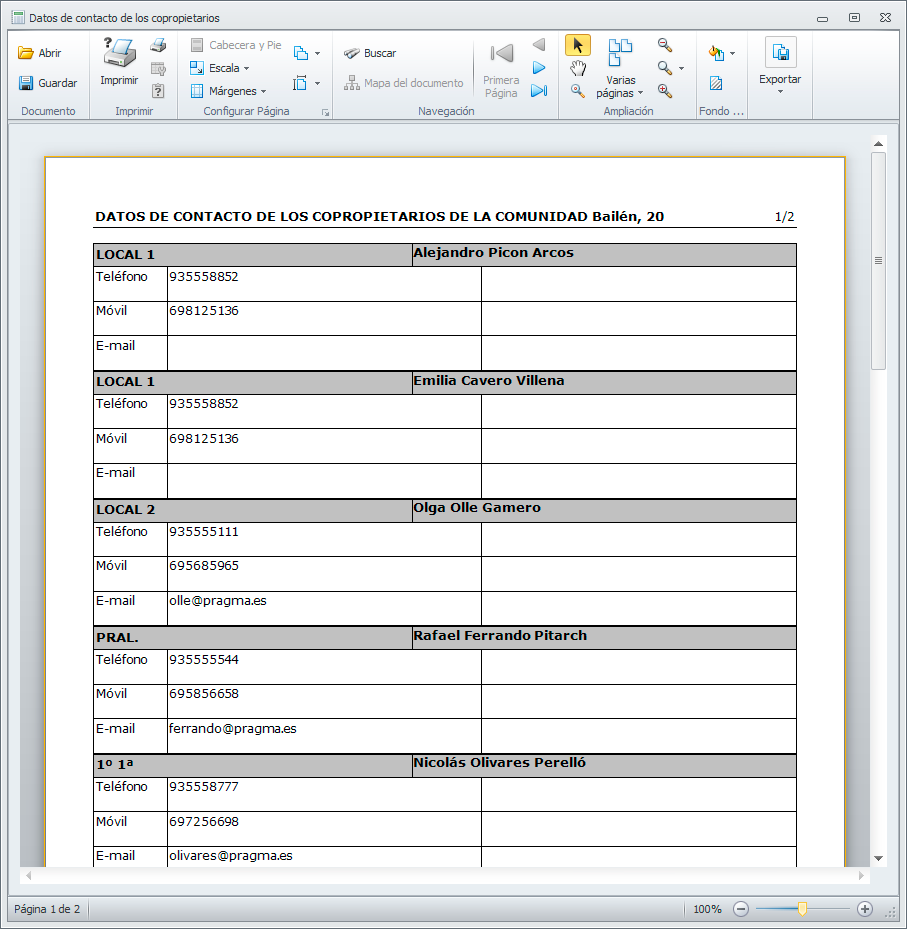907x929 pixels.
Task: Open the Exportar dropdown
Action: coord(780,65)
